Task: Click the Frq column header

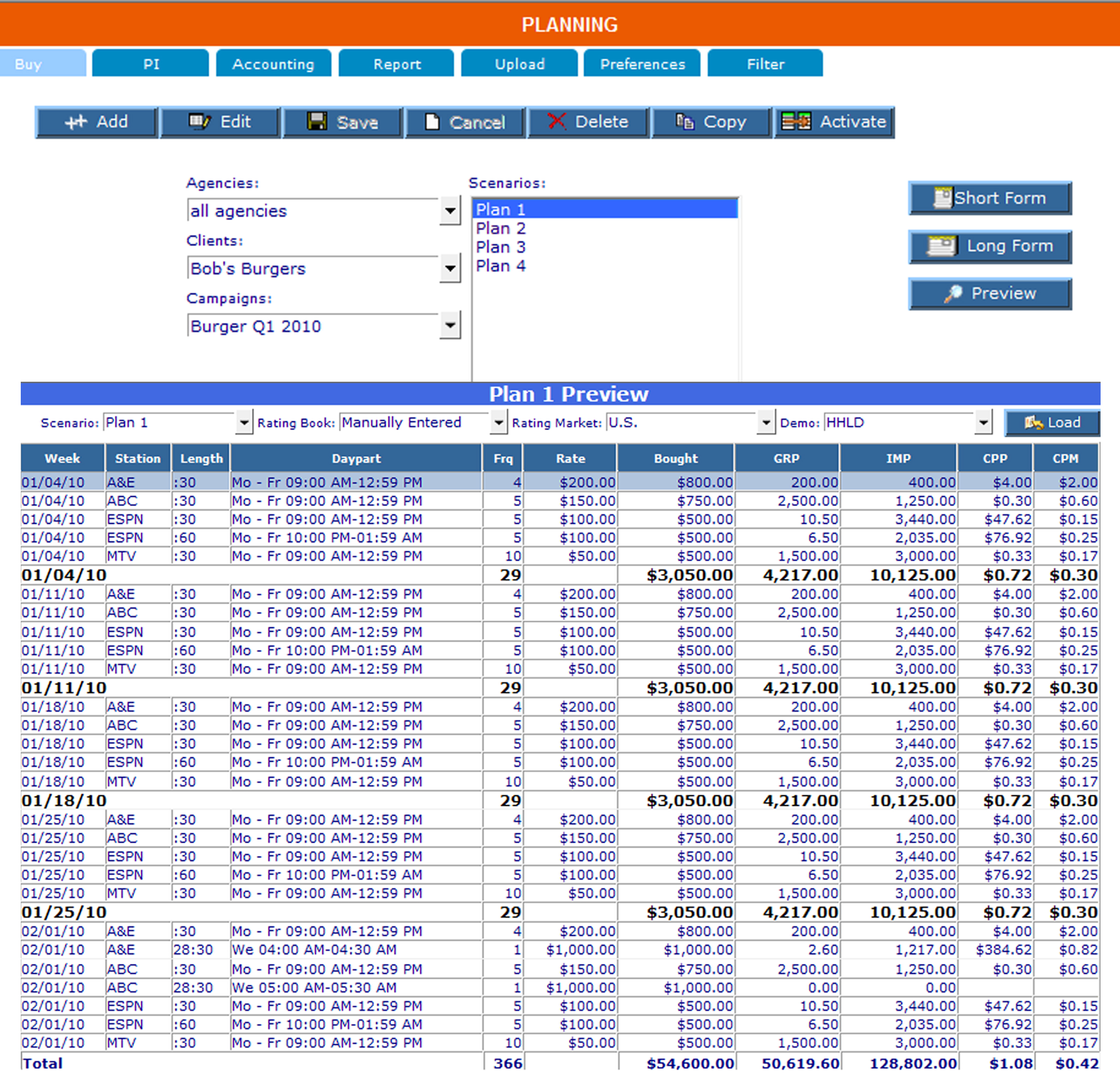Action: [503, 458]
